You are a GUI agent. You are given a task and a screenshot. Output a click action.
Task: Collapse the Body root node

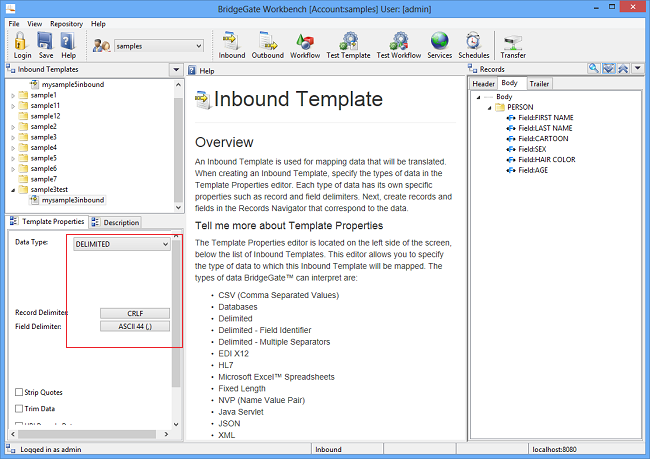tap(478, 97)
